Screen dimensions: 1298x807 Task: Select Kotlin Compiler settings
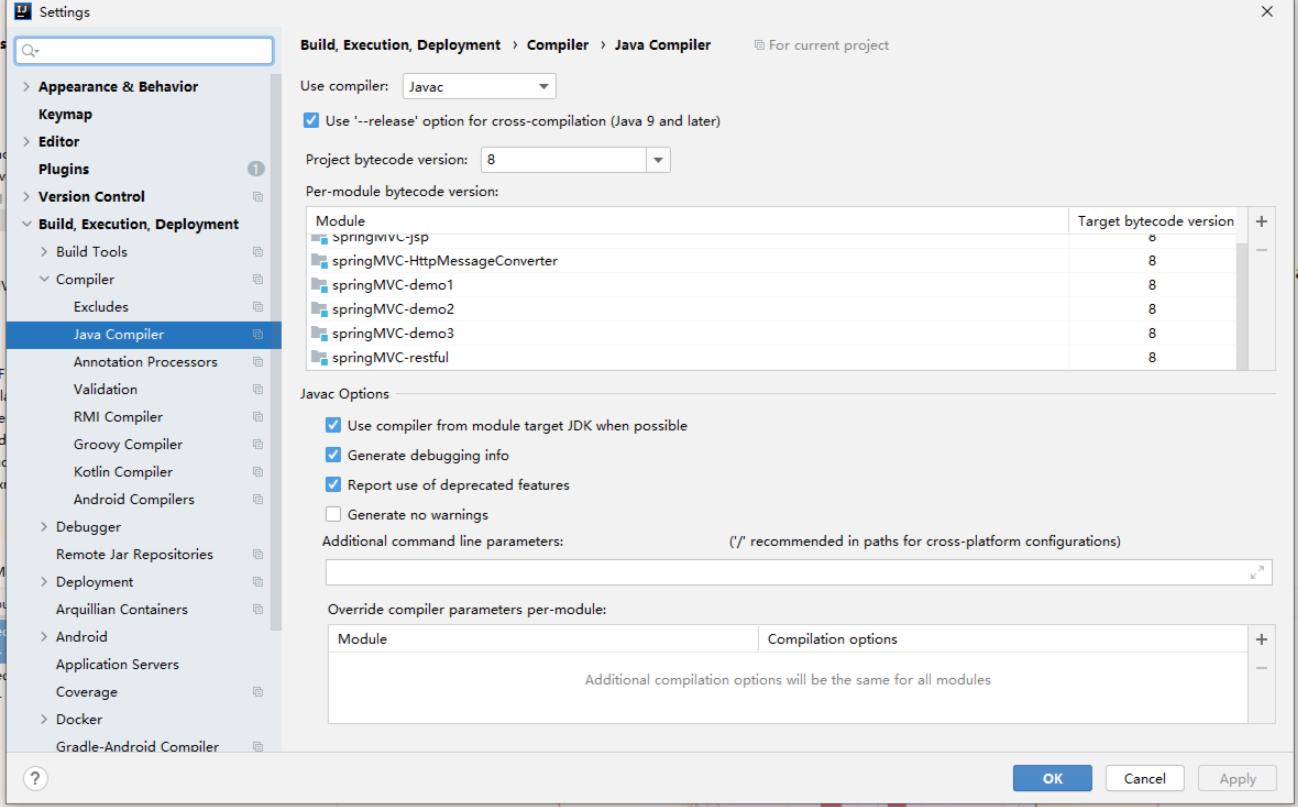(123, 472)
